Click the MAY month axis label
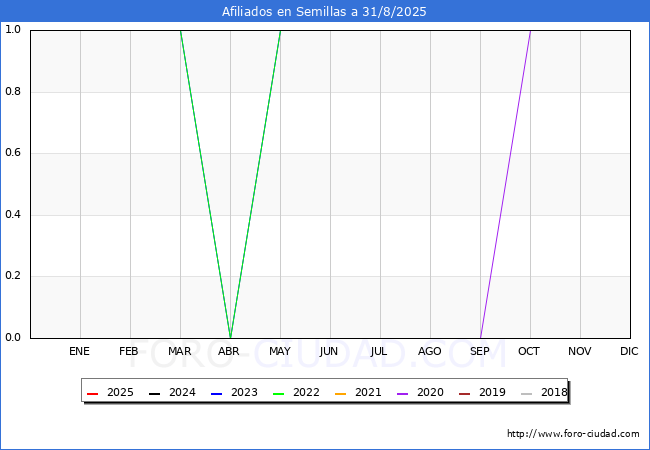This screenshot has height=450, width=650. (x=280, y=351)
